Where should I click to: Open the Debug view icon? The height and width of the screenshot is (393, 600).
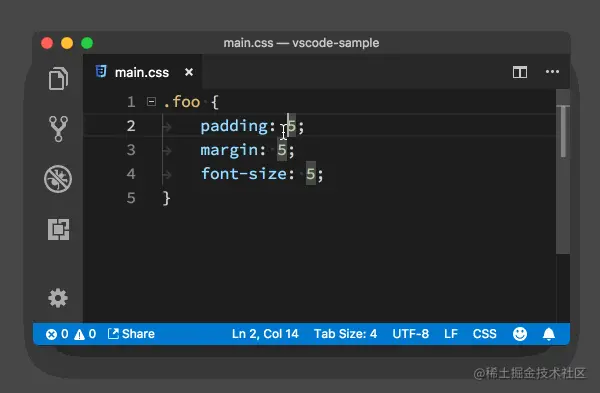click(x=58, y=179)
